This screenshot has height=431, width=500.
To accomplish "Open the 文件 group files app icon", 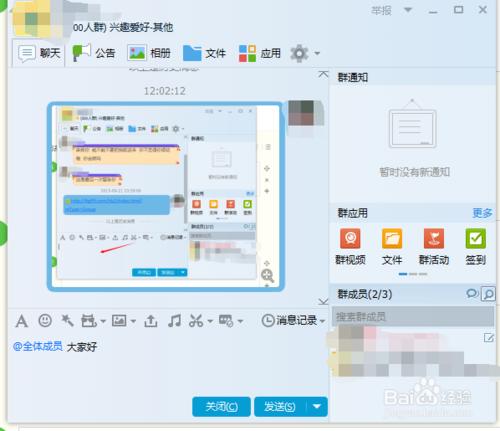I will 392,246.
